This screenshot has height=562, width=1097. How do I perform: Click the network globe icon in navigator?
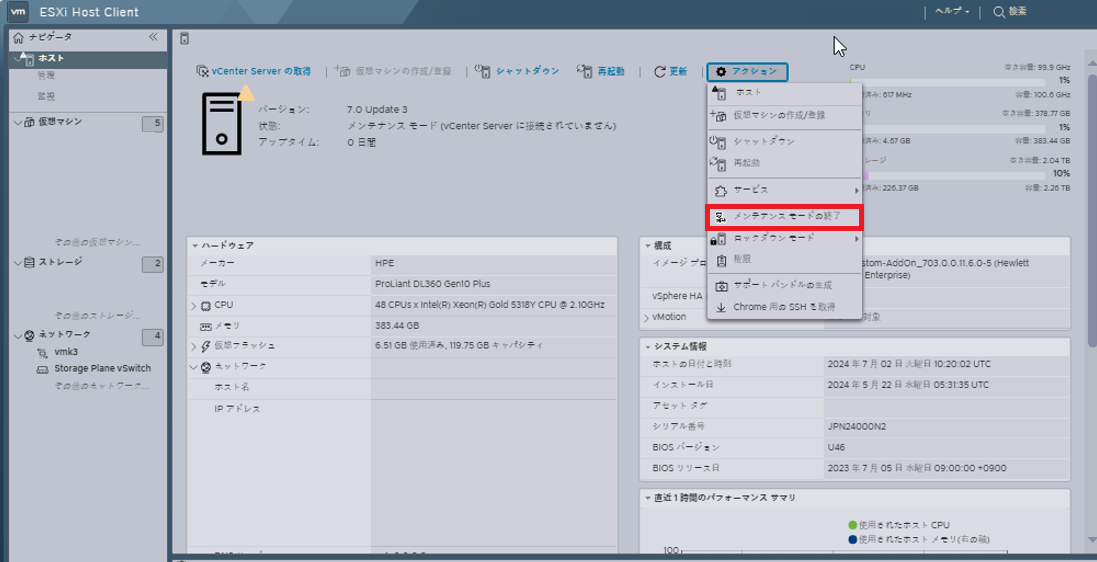29,335
